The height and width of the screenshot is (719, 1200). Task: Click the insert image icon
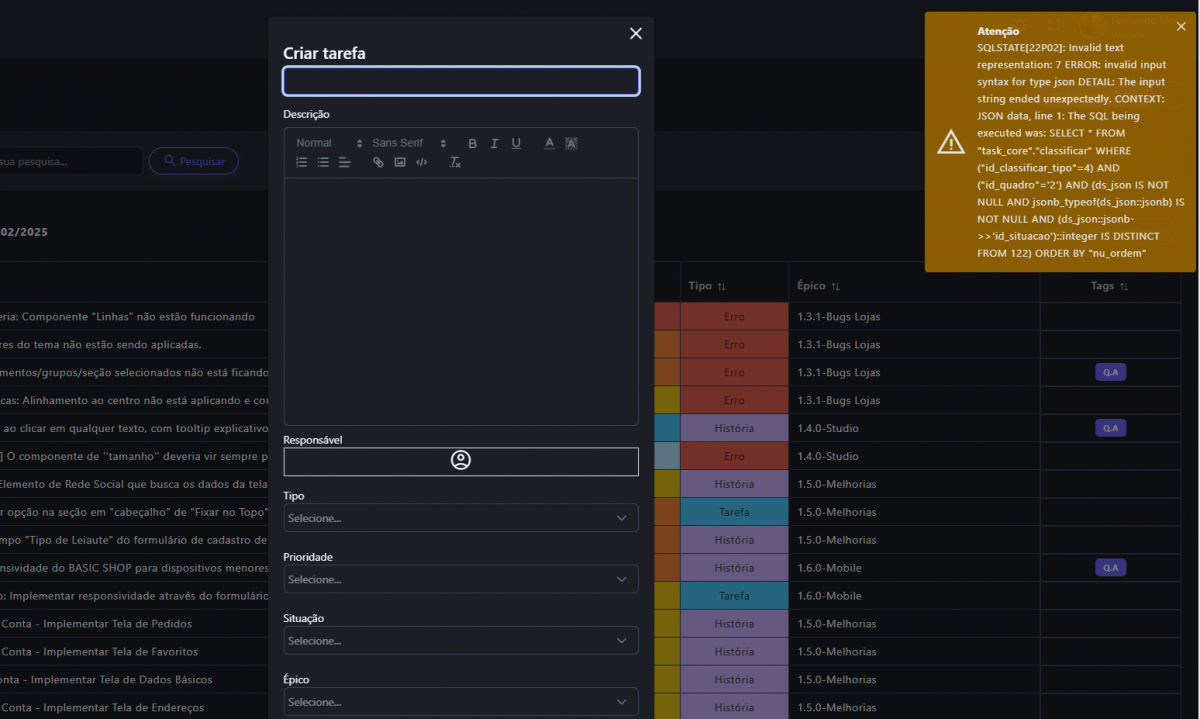(x=400, y=162)
